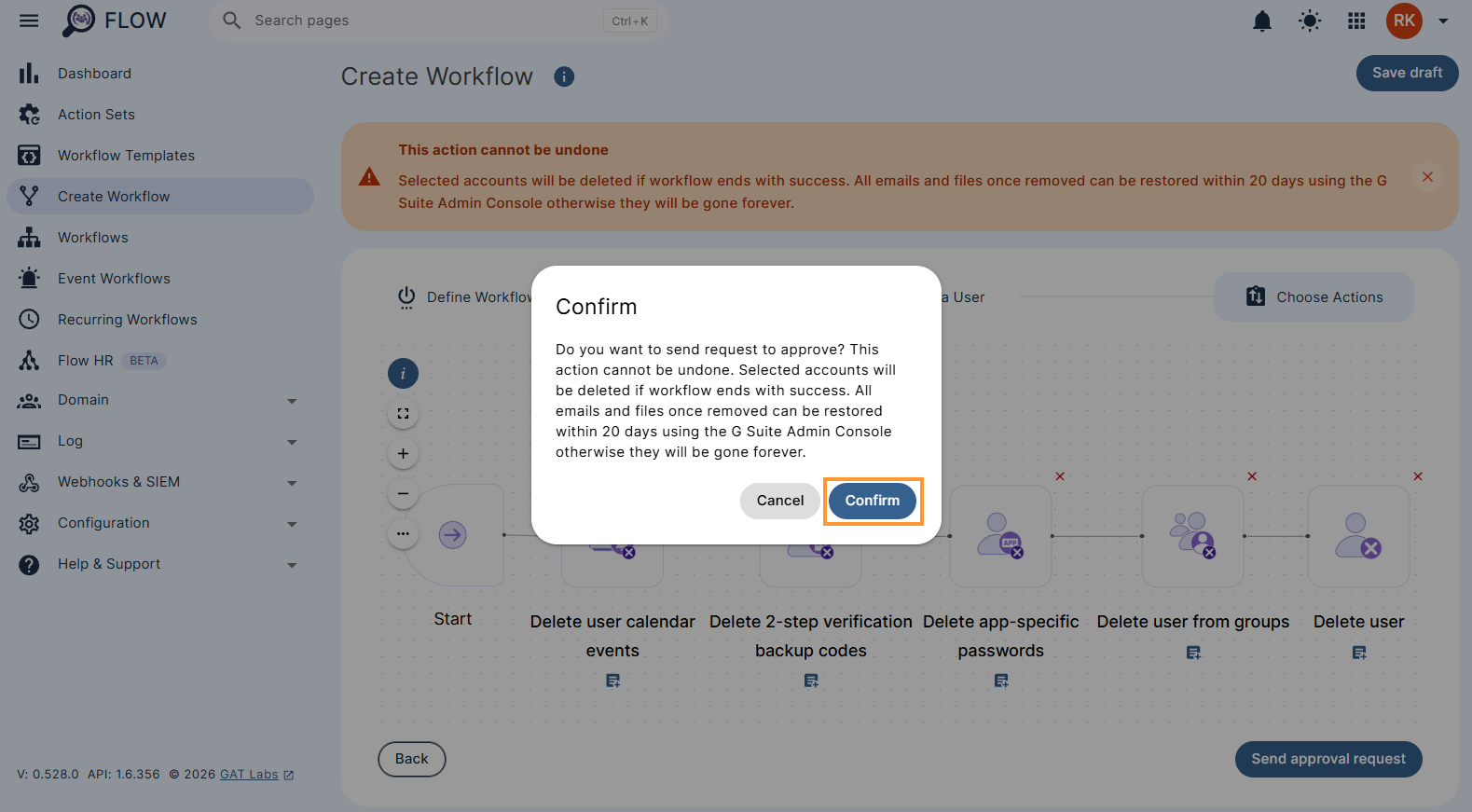
Task: Open the Workflows list
Action: (160, 238)
